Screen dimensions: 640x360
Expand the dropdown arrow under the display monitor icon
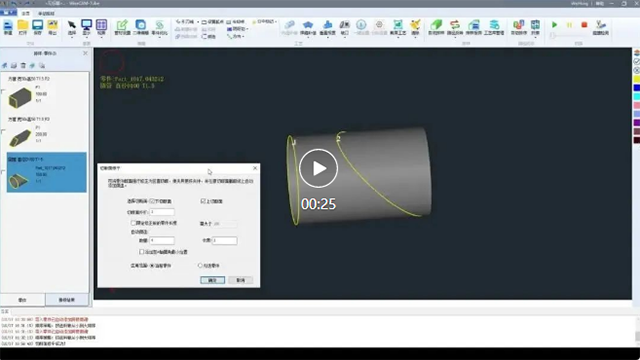pos(87,37)
